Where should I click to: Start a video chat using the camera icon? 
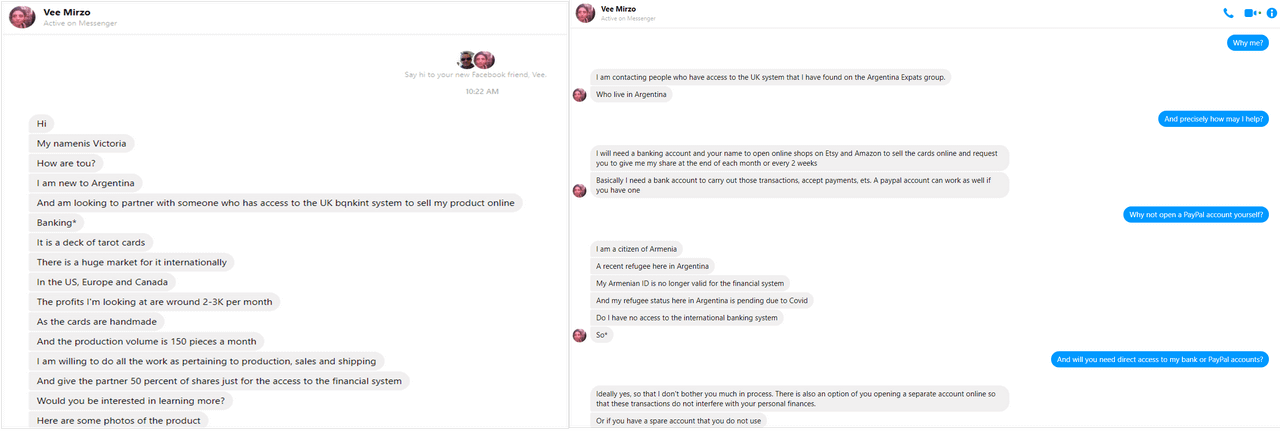(x=1251, y=13)
